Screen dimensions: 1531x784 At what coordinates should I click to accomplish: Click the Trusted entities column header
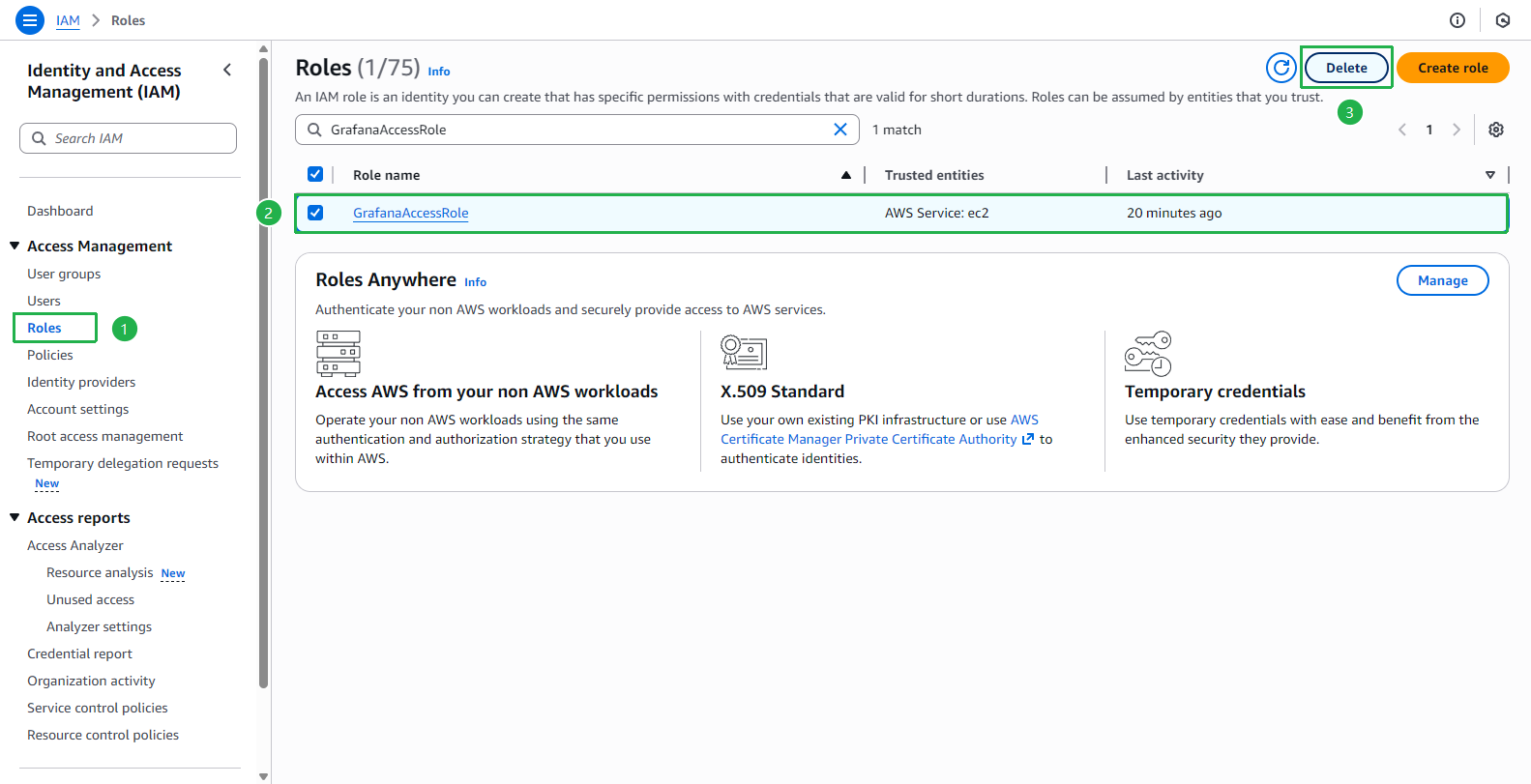click(x=934, y=175)
